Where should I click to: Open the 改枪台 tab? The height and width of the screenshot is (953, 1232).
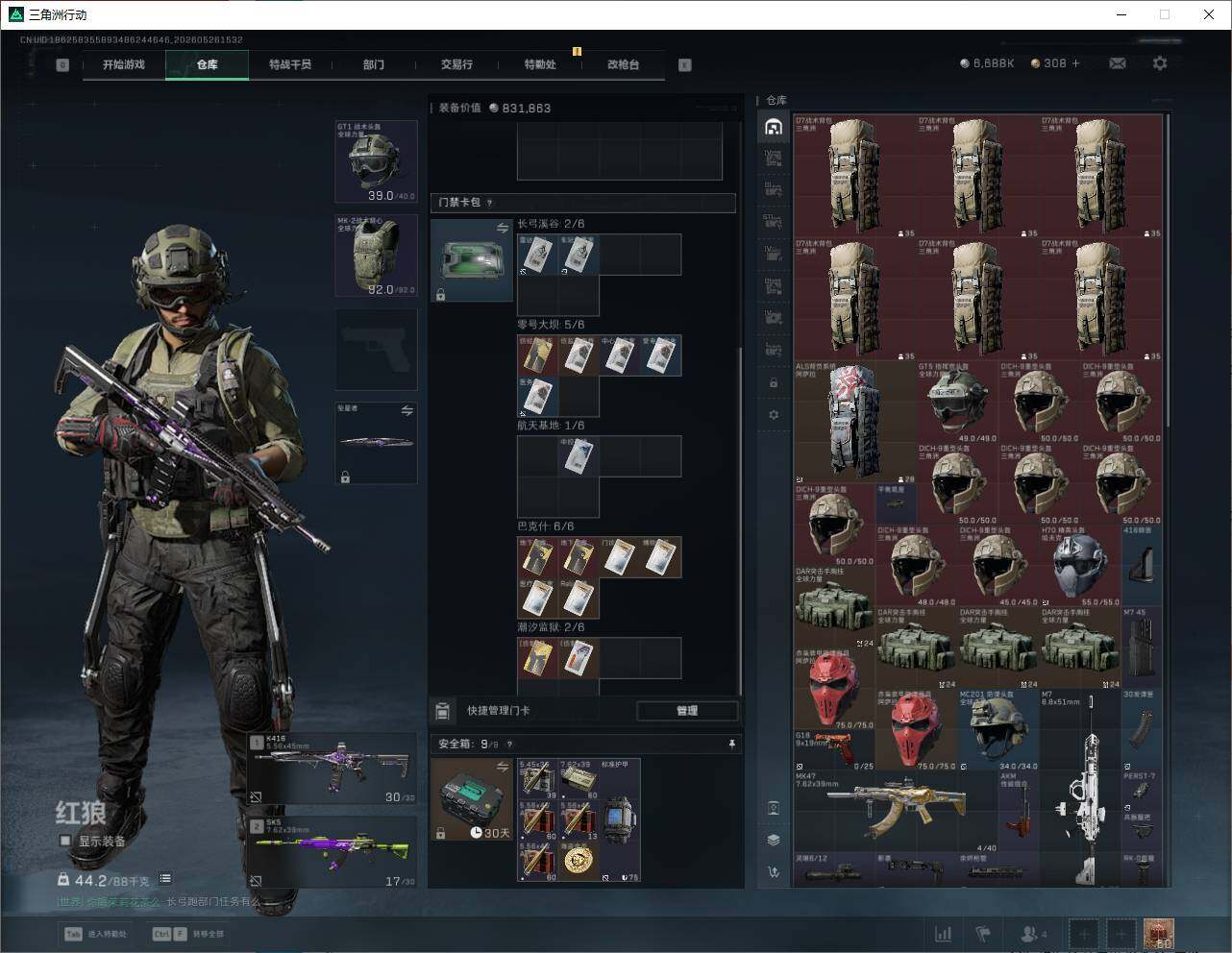click(x=623, y=64)
